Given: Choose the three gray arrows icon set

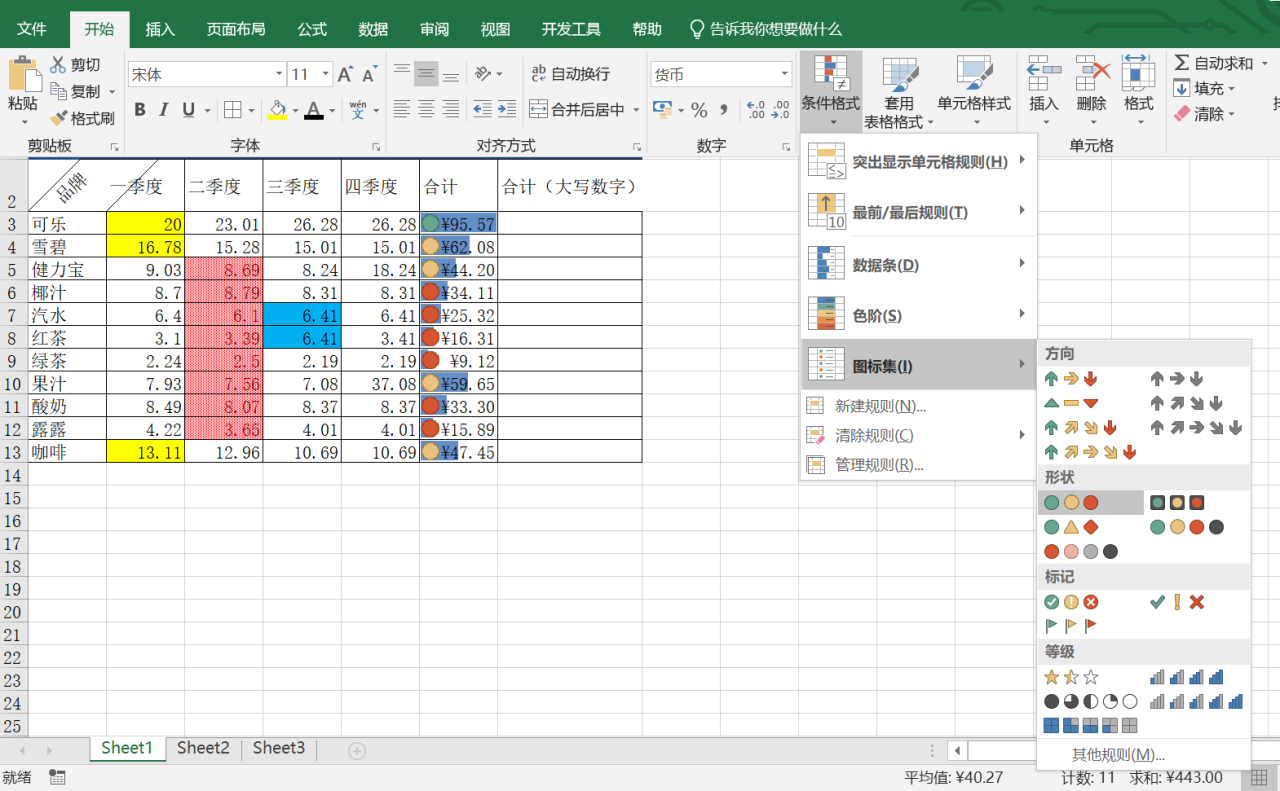Looking at the screenshot, I should (x=1177, y=379).
